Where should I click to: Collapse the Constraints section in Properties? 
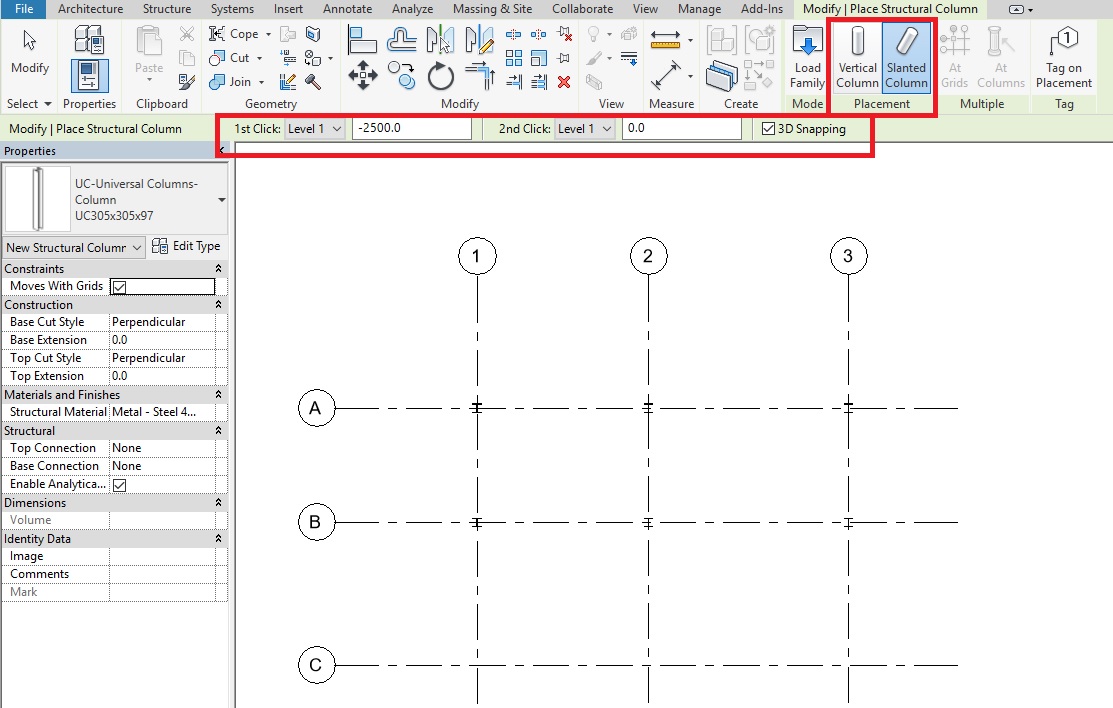[x=219, y=268]
